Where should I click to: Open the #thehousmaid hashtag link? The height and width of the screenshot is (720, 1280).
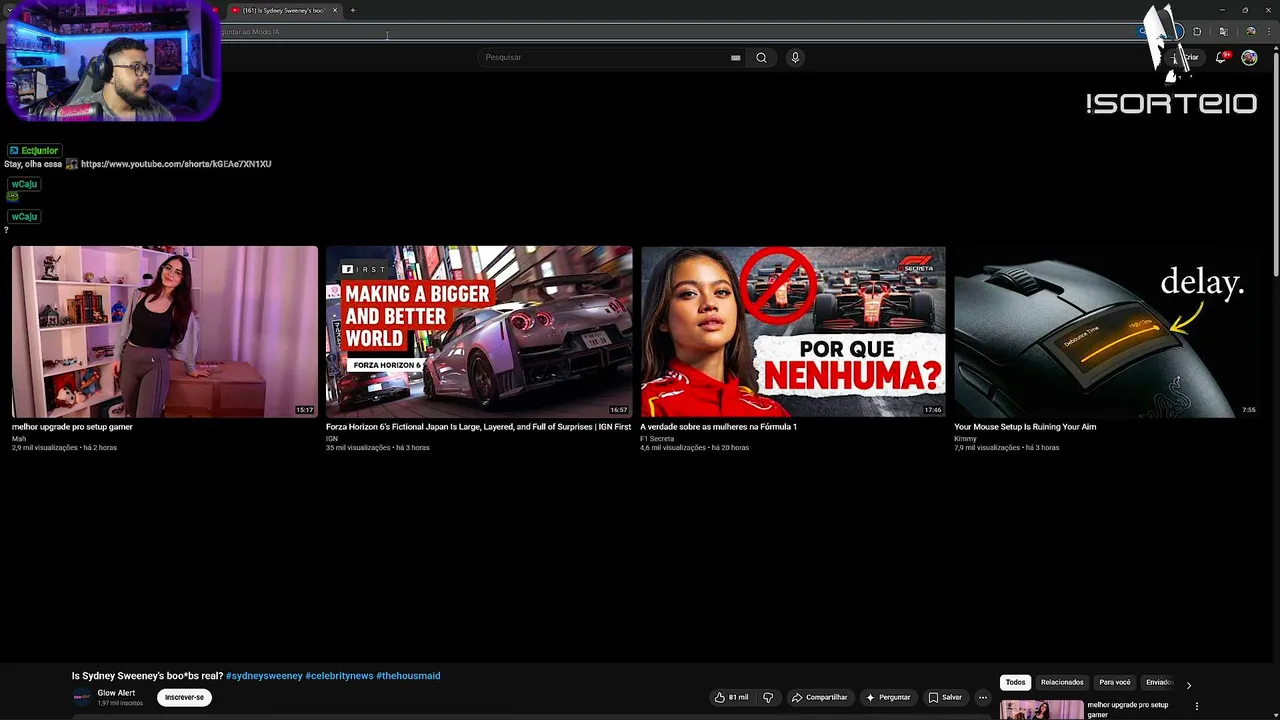[x=408, y=676]
